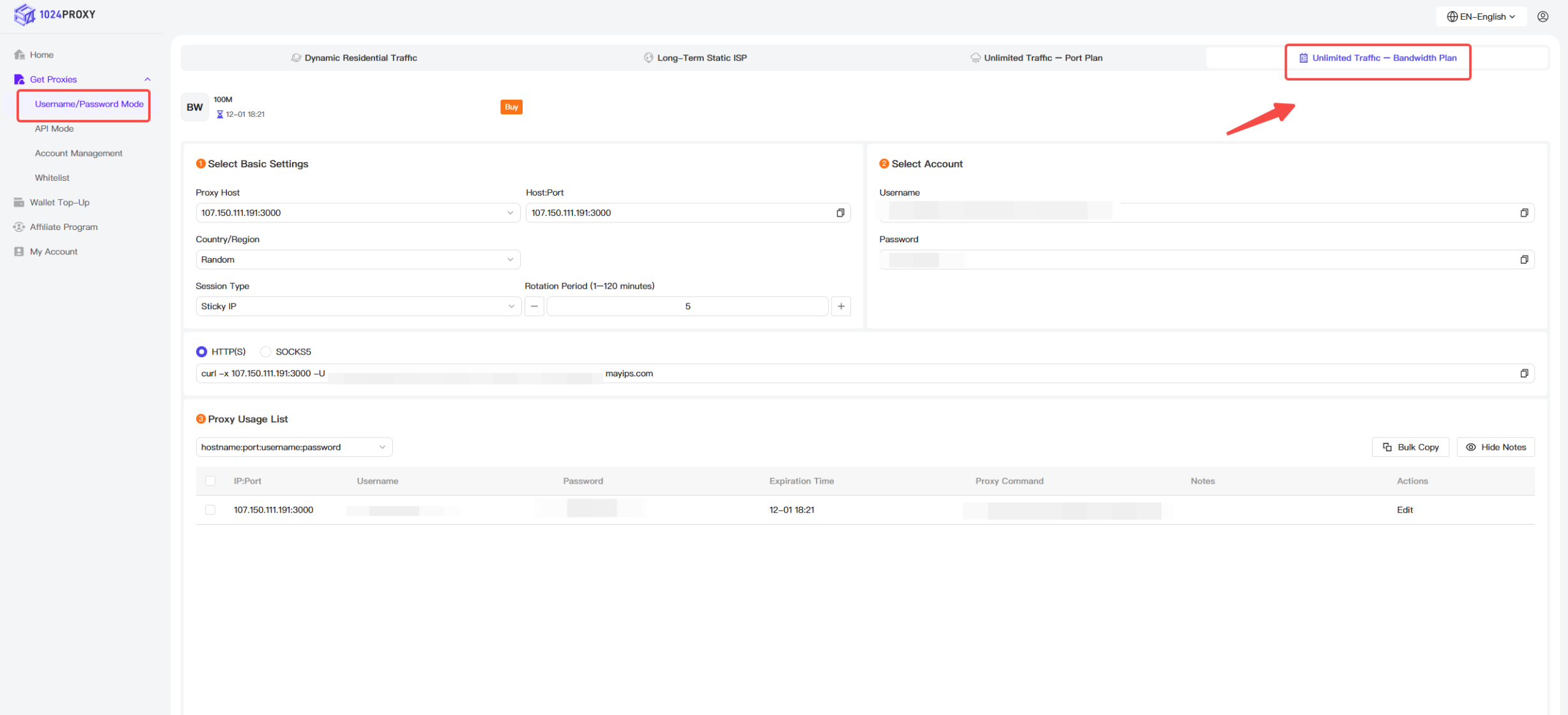
Task: Open user profile icon in header
Action: pos(1542,17)
